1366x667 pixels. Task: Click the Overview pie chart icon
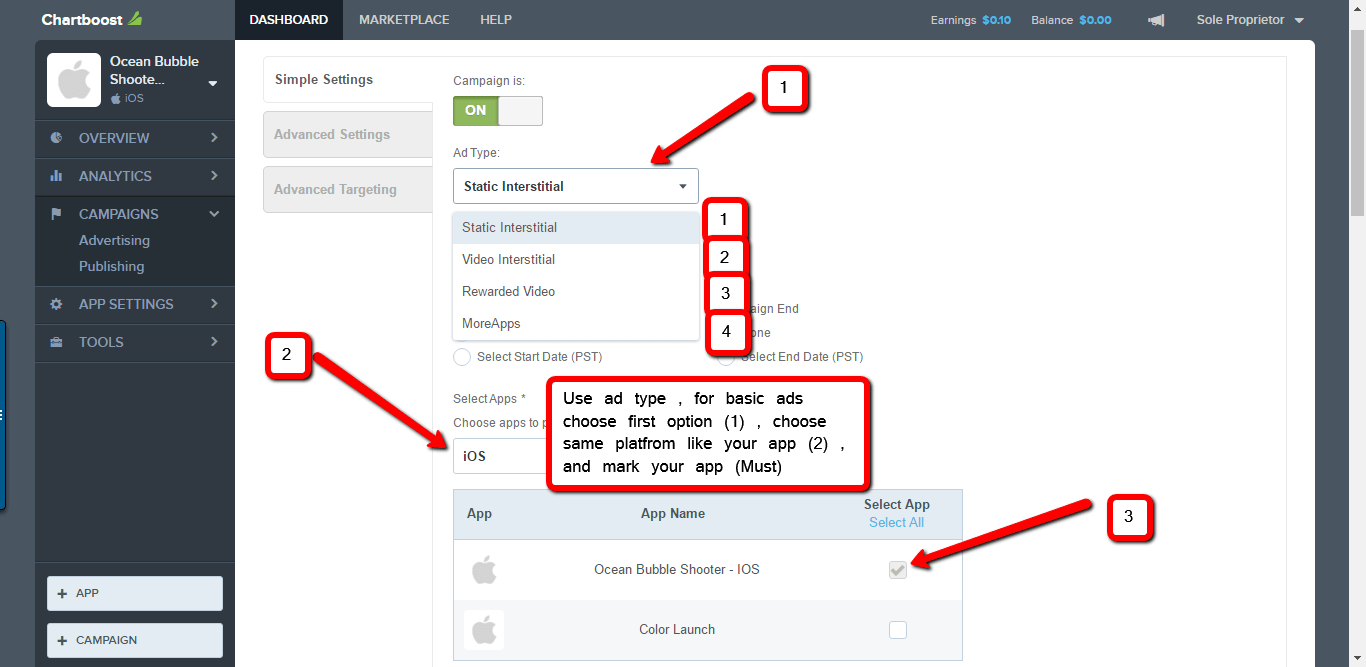tap(57, 138)
